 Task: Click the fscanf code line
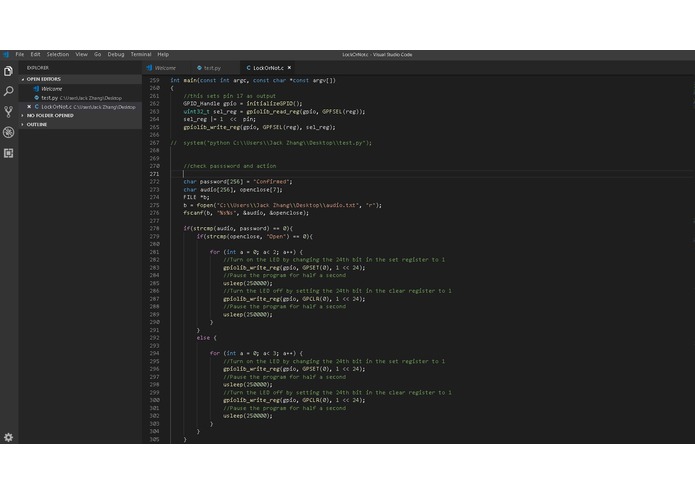pos(246,213)
